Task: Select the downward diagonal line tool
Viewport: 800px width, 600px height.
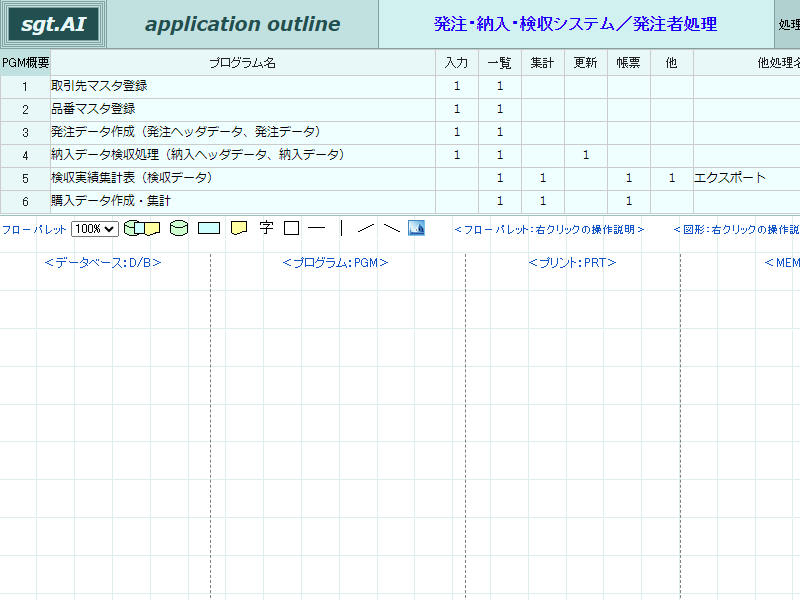Action: point(392,228)
